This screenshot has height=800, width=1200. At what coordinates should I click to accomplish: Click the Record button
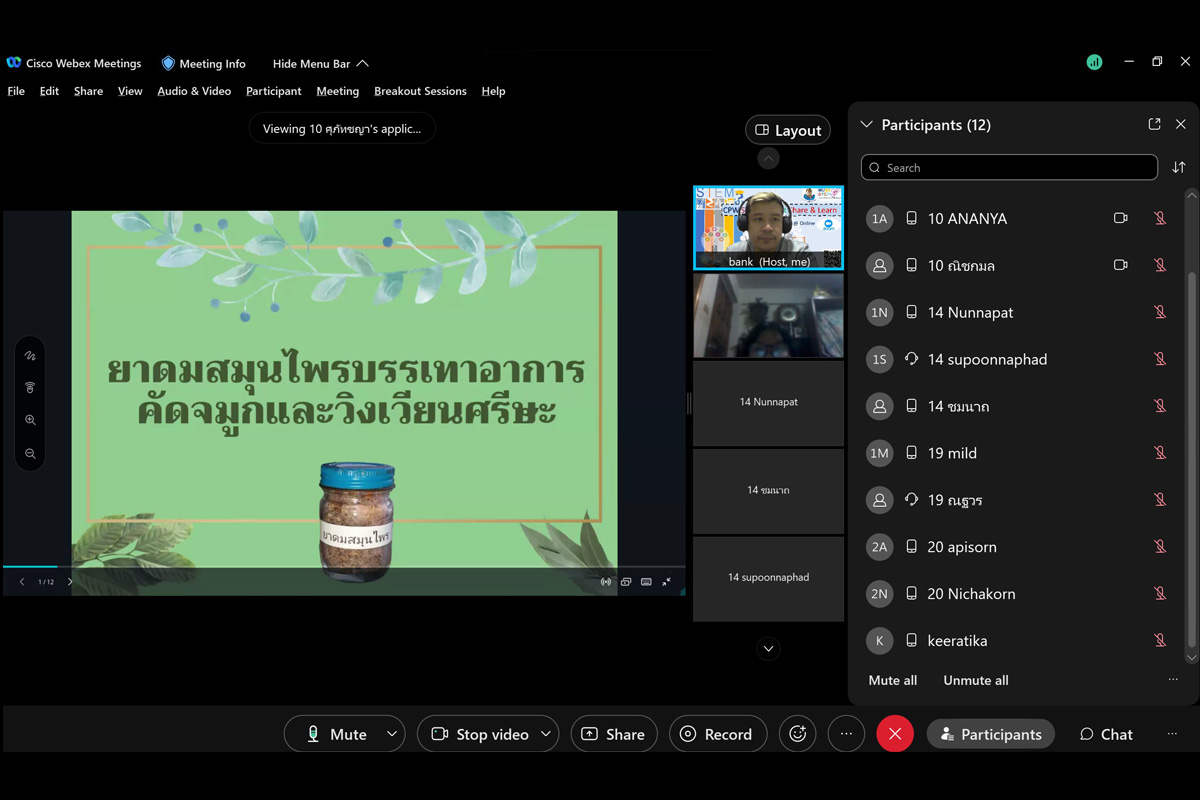[x=717, y=734]
